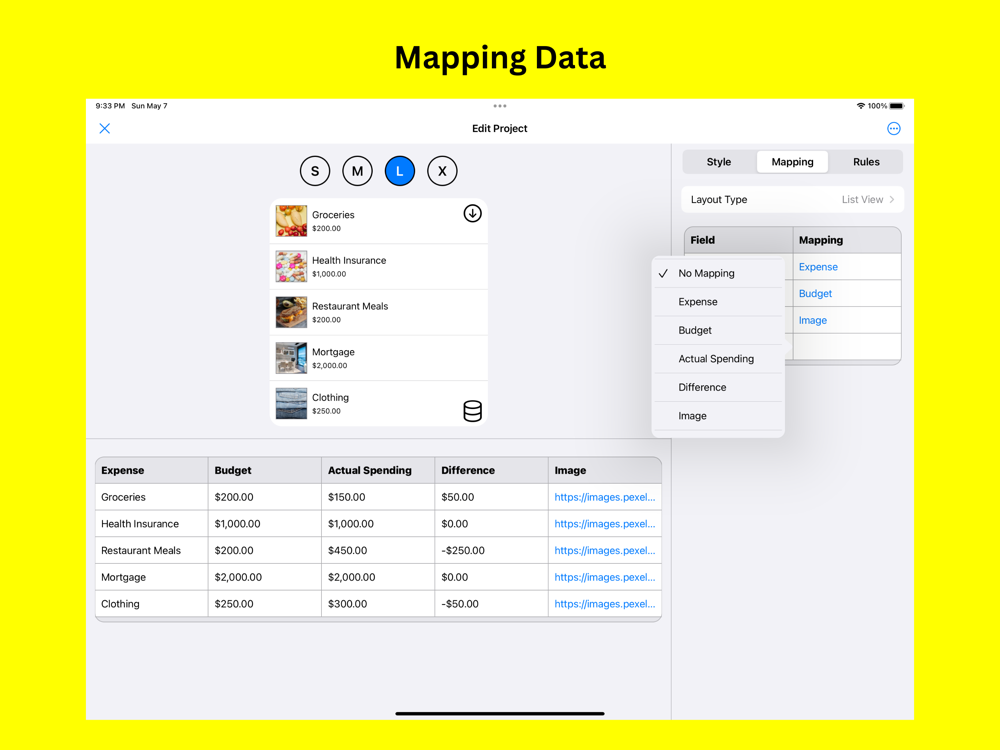Image resolution: width=1000 pixels, height=750 pixels.
Task: Select the $150.00 actual spending cell
Action: 378,497
